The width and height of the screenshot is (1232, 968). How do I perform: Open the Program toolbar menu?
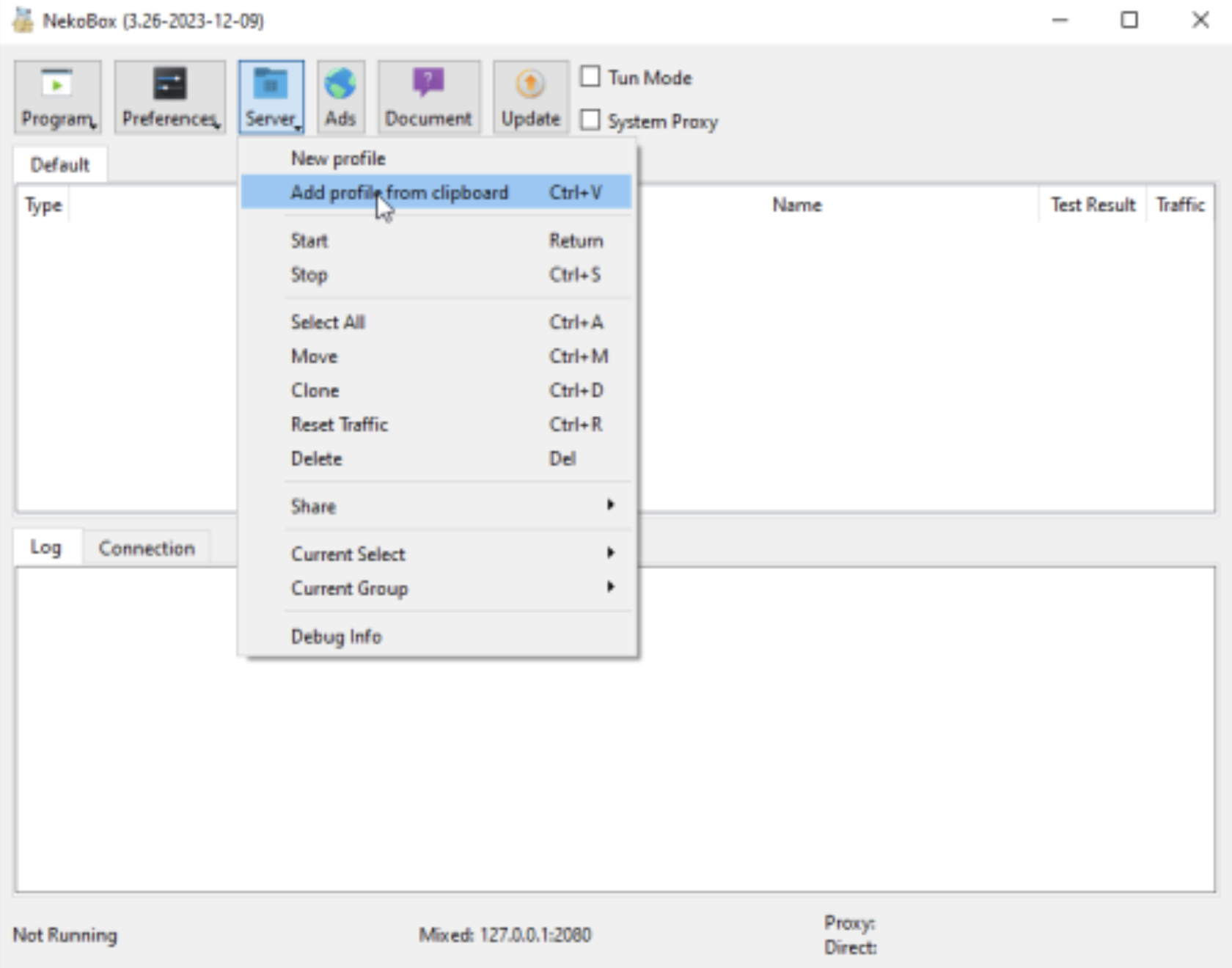tap(57, 97)
